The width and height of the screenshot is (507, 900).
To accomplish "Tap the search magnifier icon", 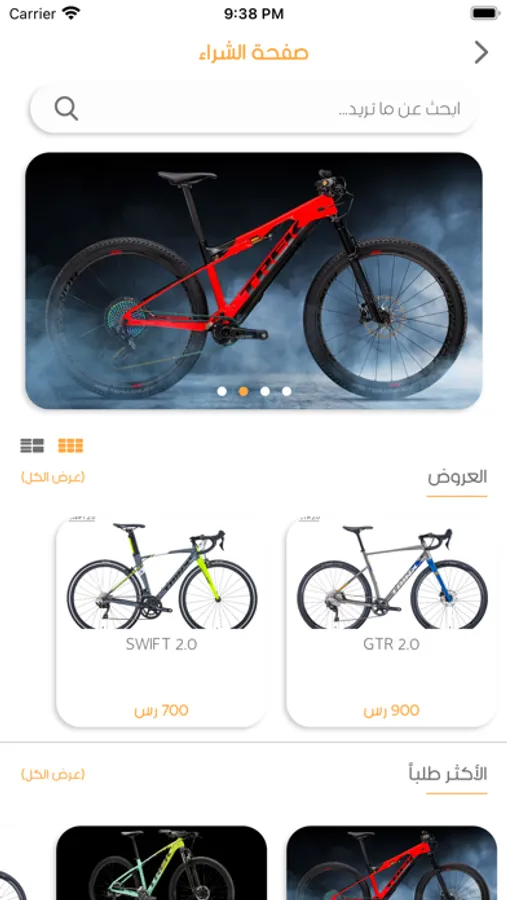I will (66, 108).
